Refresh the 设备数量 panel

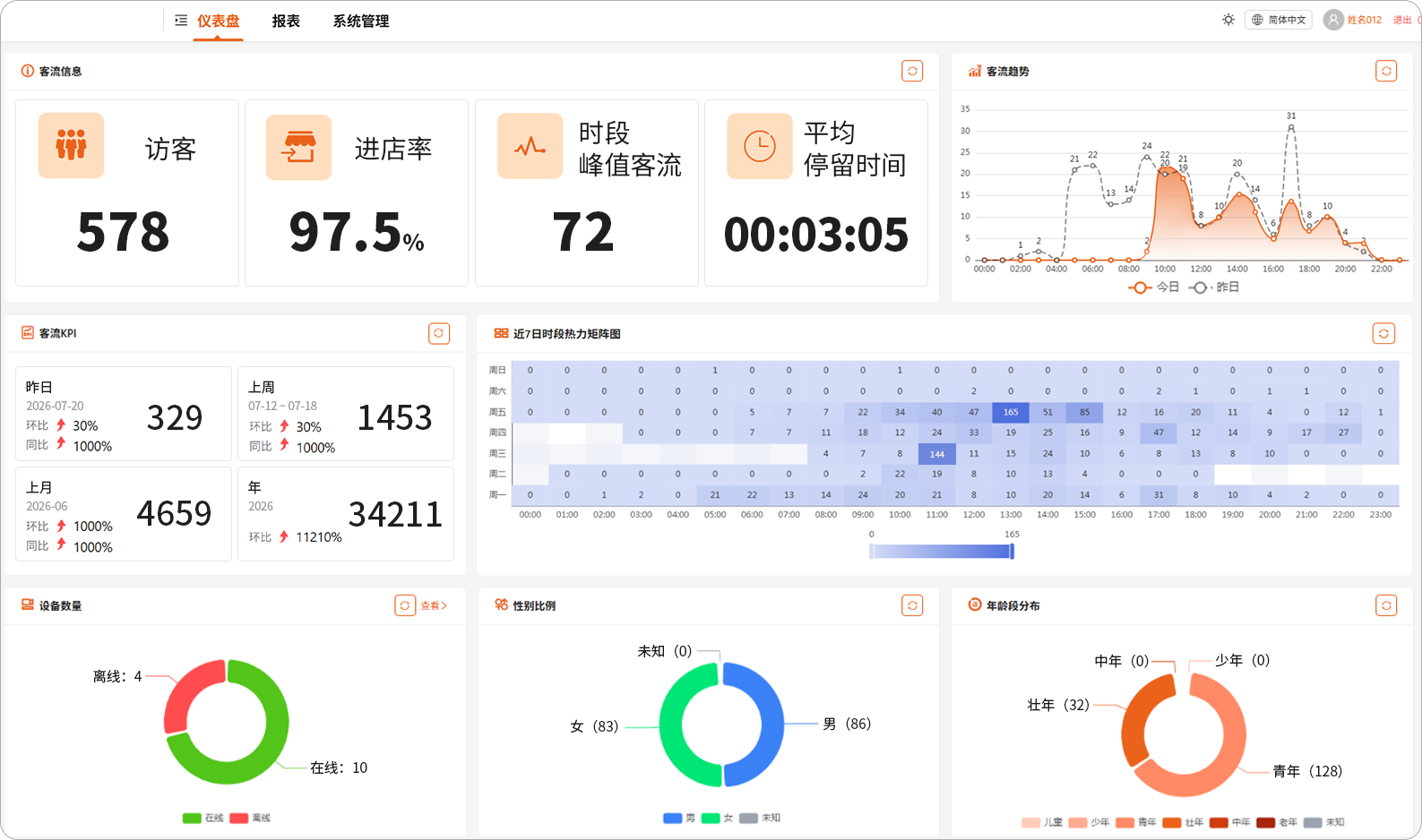point(405,605)
